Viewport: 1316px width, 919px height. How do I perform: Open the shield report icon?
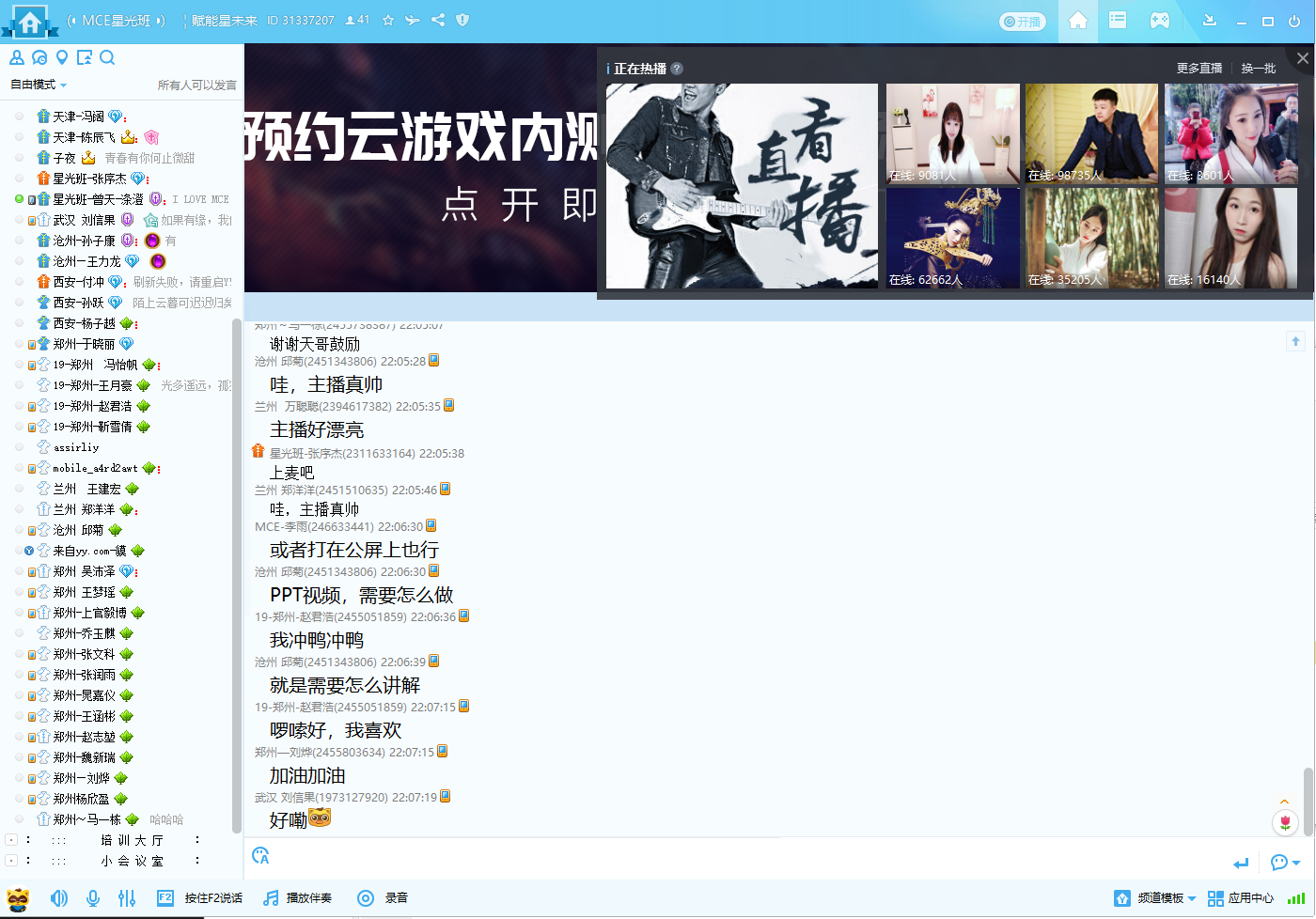pos(462,20)
